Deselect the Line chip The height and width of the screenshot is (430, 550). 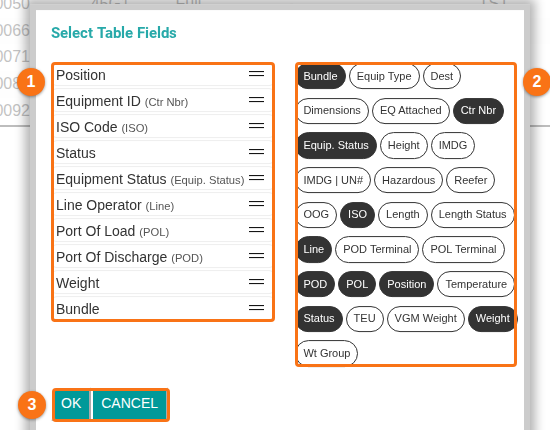pyautogui.click(x=314, y=249)
